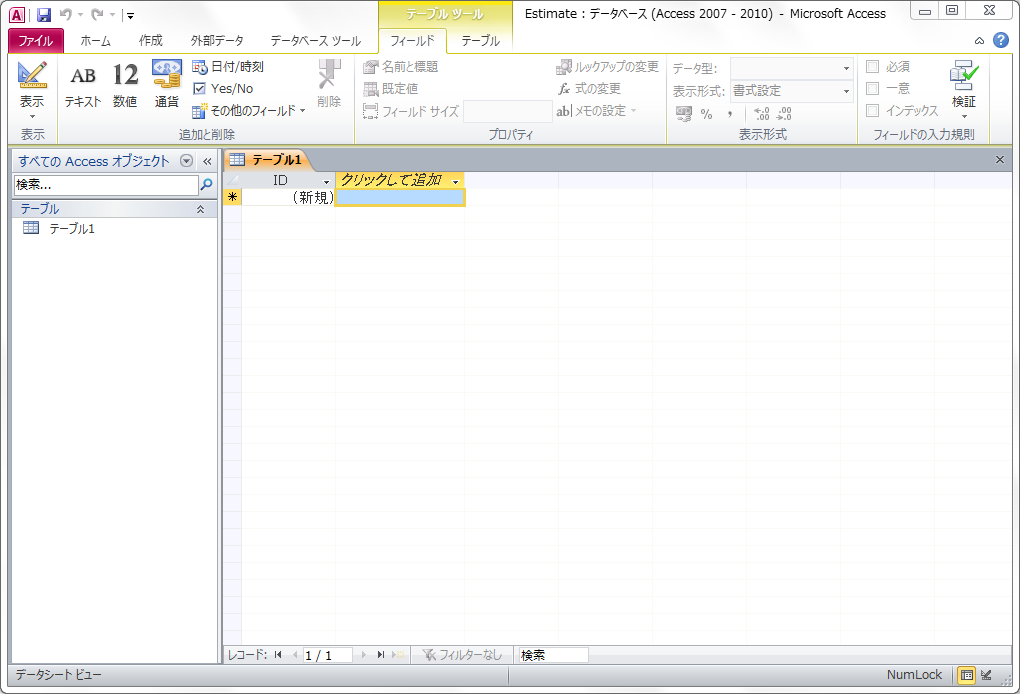Toggle the 一意 unique checkbox
This screenshot has height=694, width=1020.
point(873,88)
